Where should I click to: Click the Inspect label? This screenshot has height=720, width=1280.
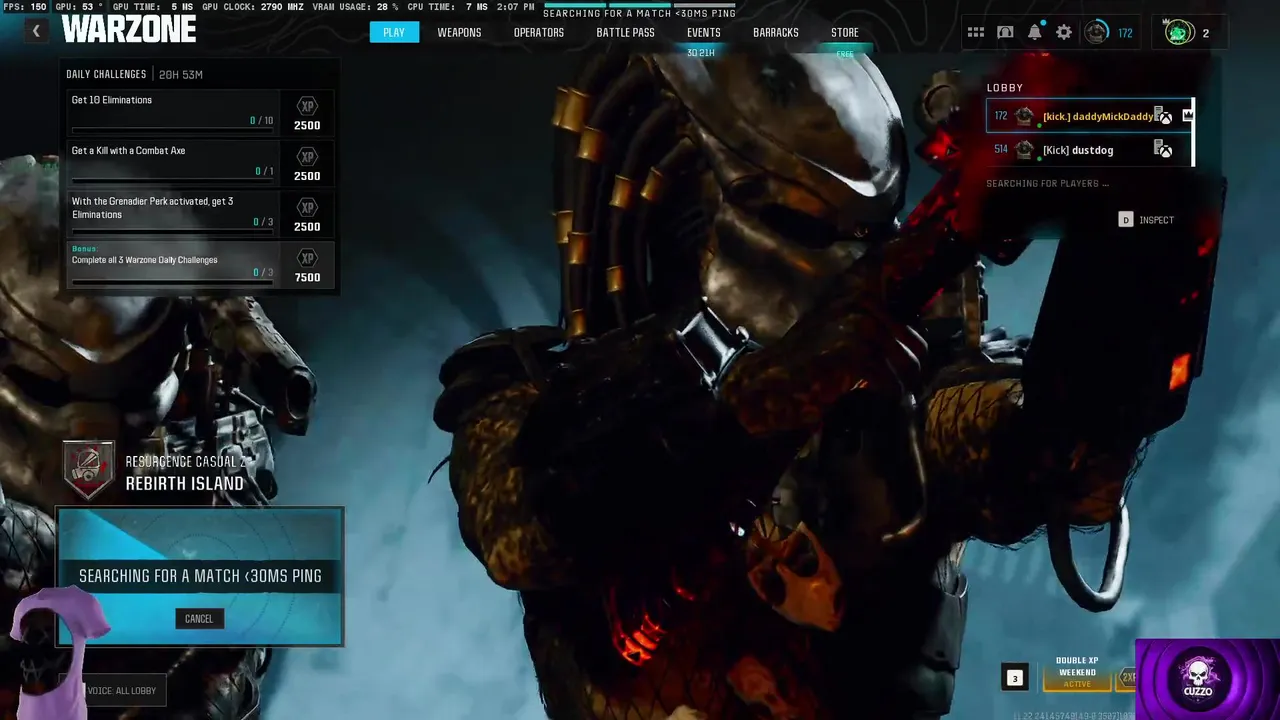point(1156,220)
